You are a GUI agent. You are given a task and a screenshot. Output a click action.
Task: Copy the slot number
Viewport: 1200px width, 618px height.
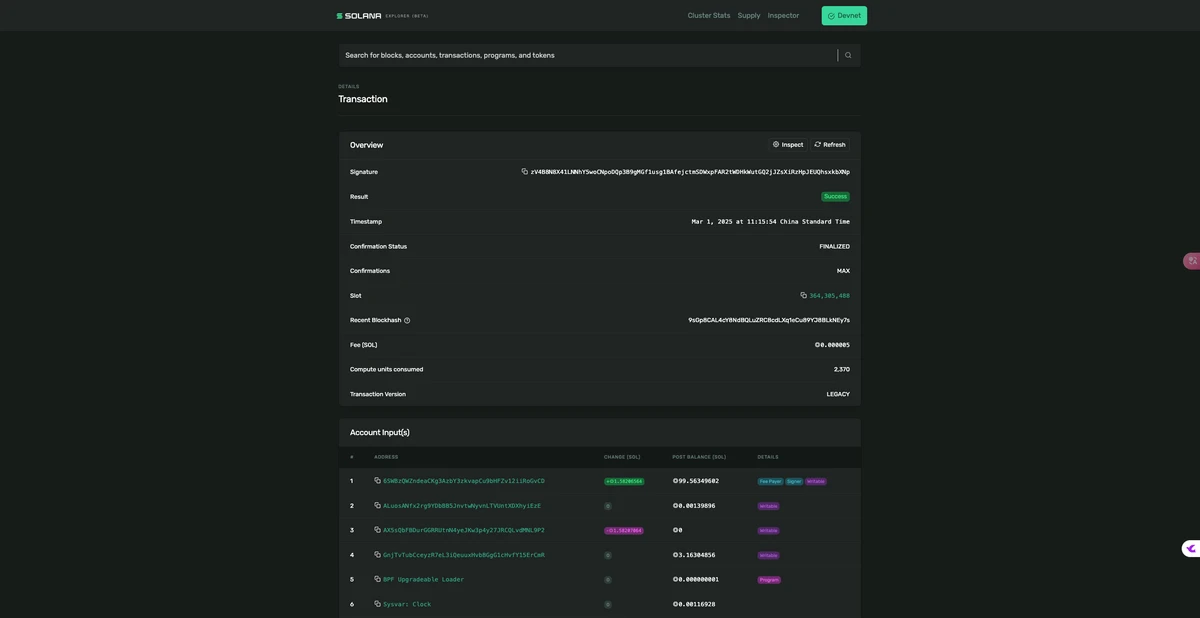803,296
